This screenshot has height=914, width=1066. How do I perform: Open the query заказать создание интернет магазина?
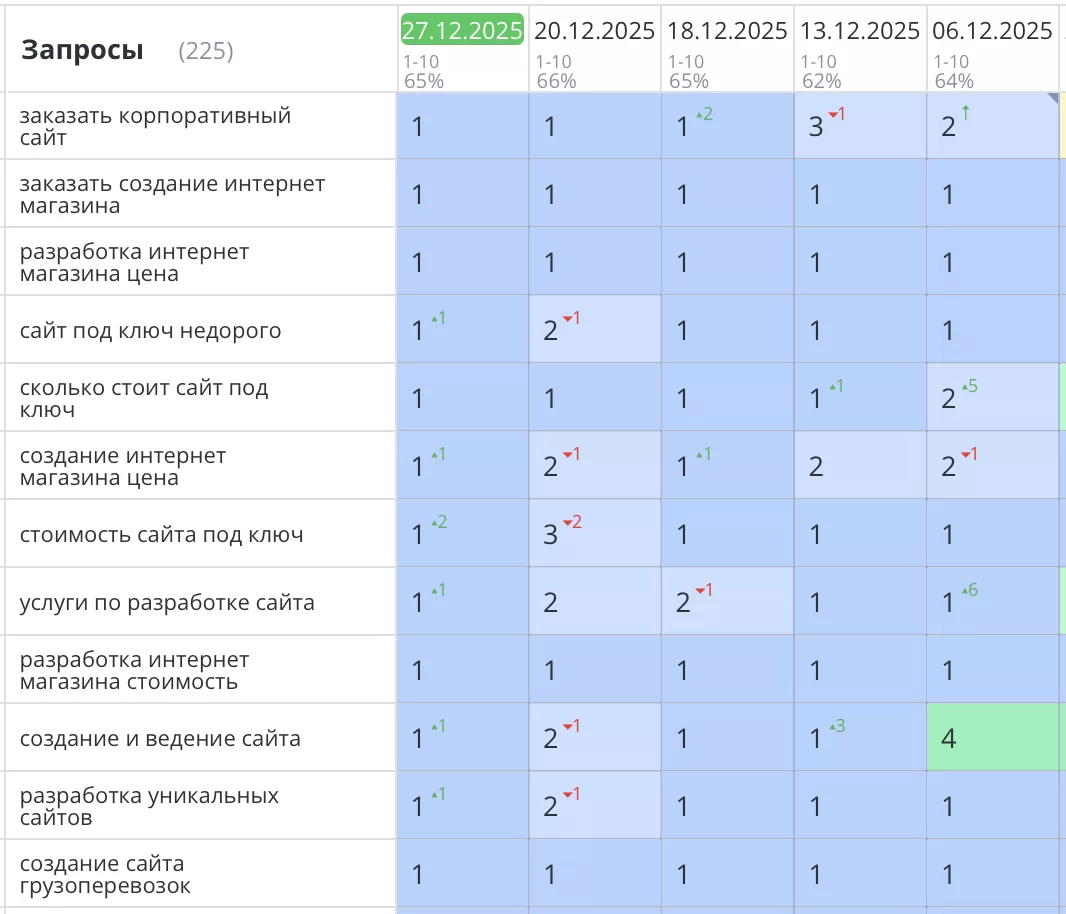click(x=172, y=194)
